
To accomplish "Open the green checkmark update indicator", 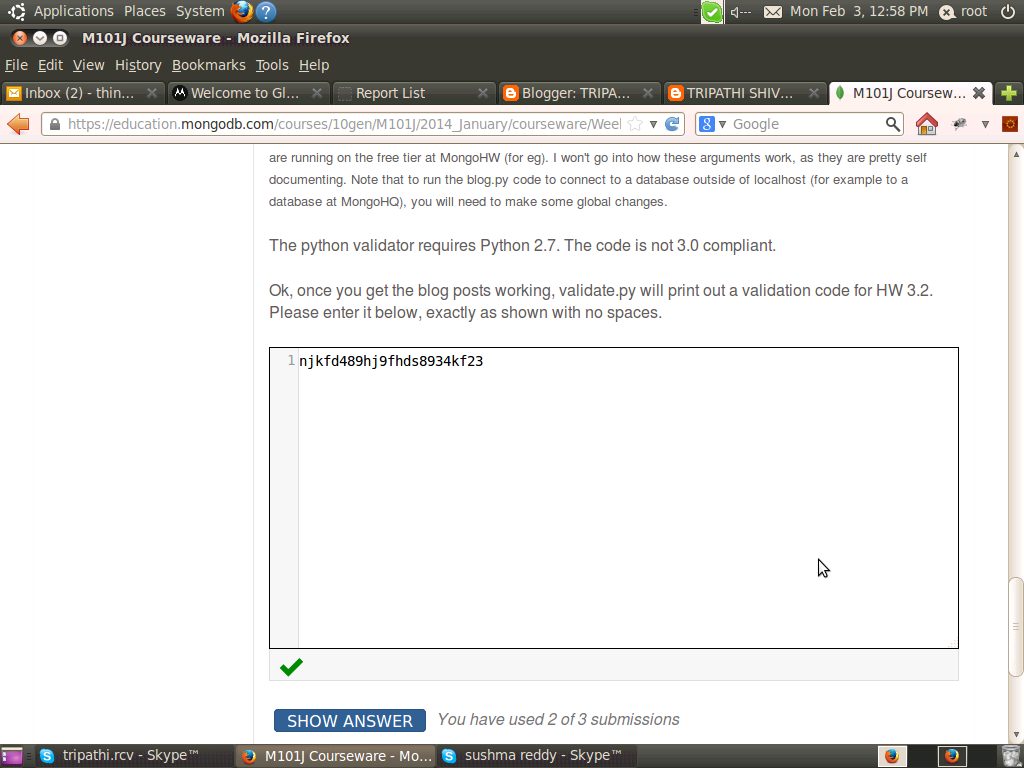I will pyautogui.click(x=712, y=12).
